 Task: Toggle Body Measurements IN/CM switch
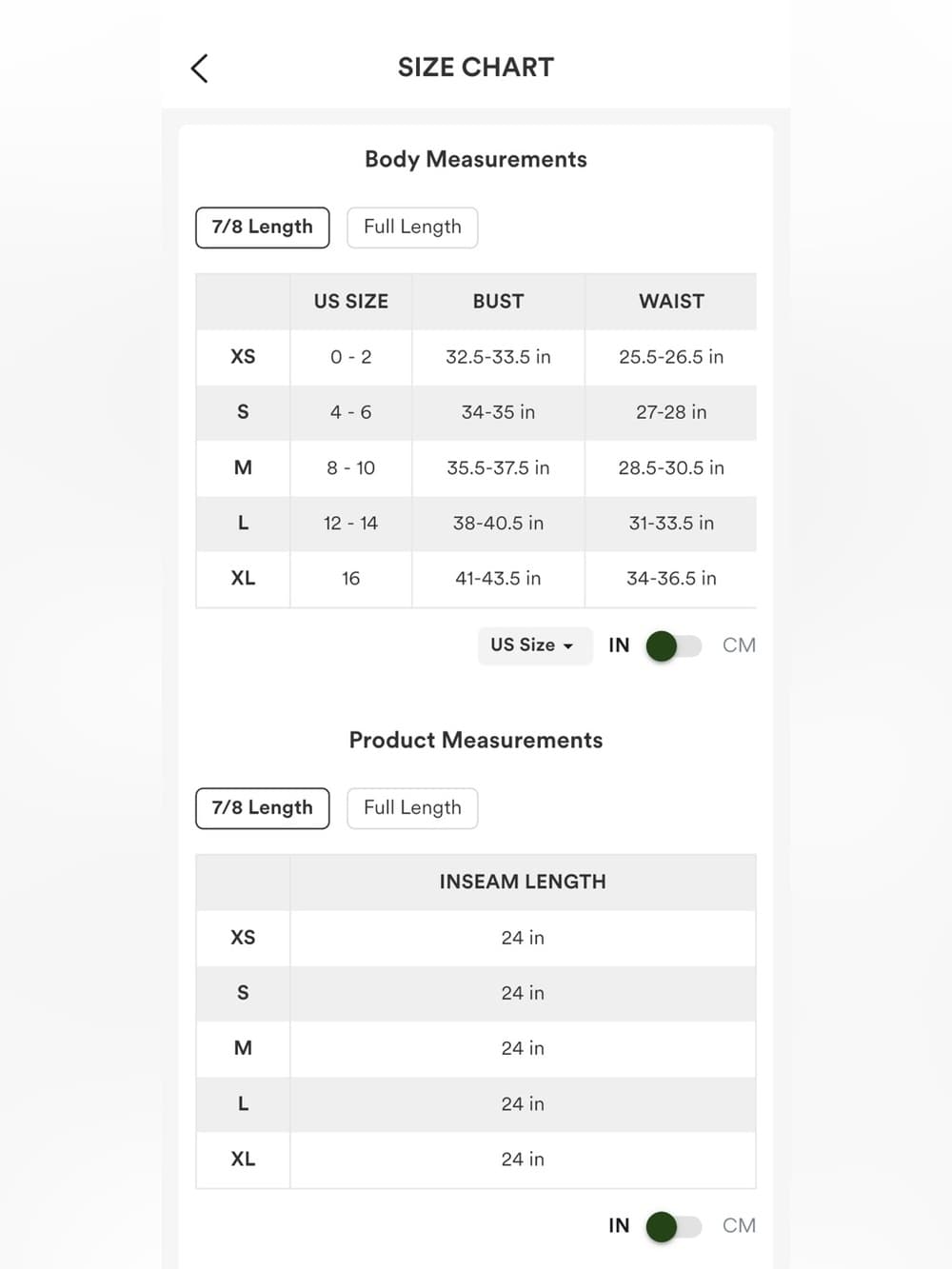[674, 646]
